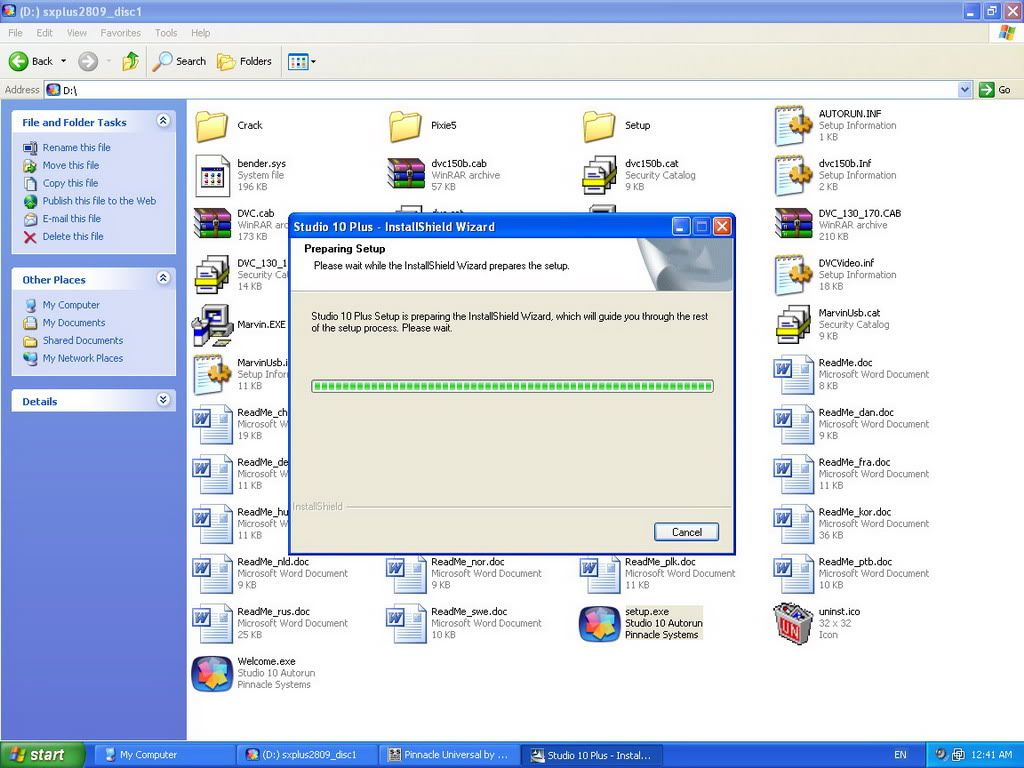1024x768 pixels.
Task: Toggle the Folders pane button
Action: pos(245,61)
